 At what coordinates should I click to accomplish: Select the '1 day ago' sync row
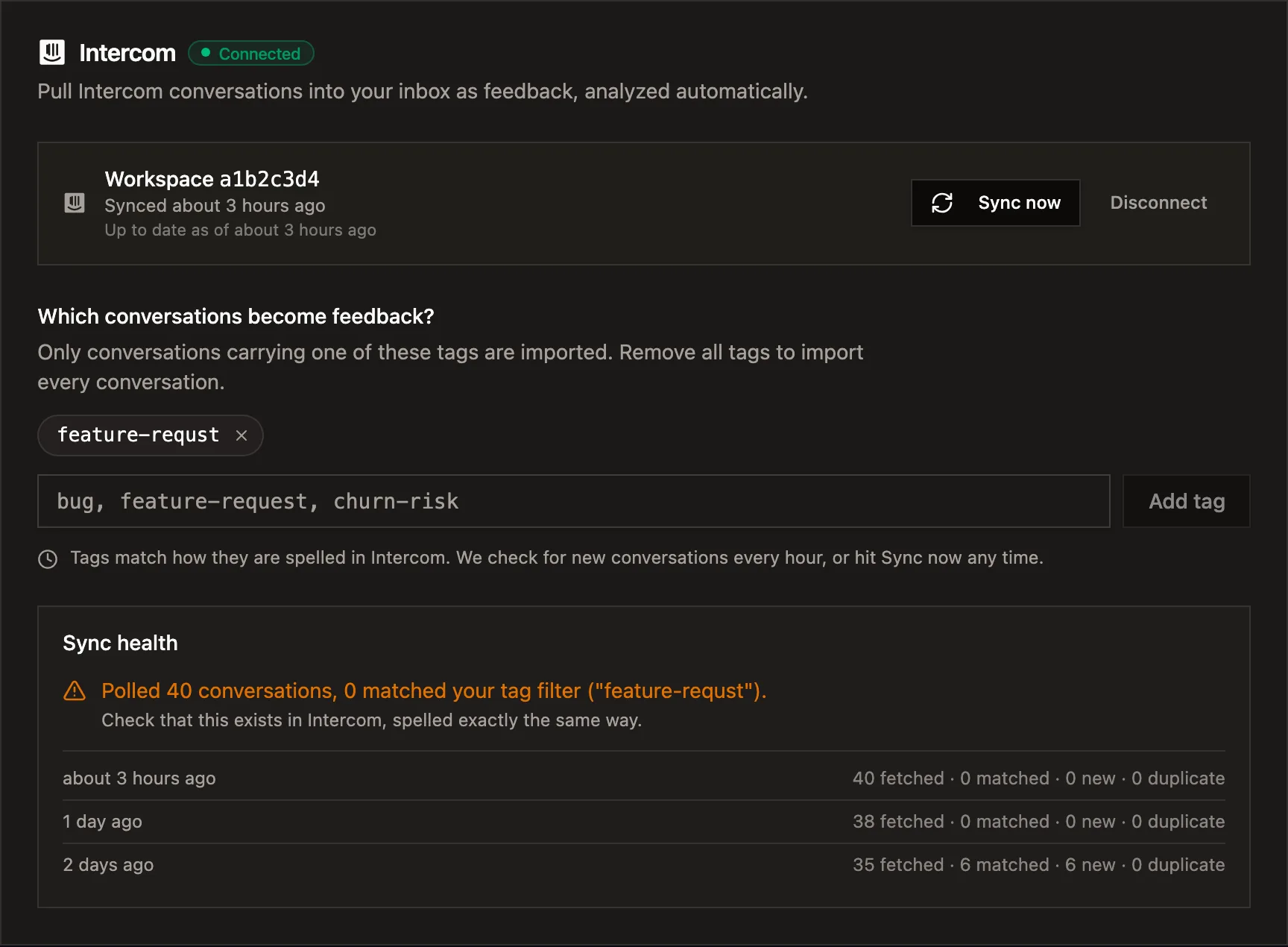tap(644, 822)
